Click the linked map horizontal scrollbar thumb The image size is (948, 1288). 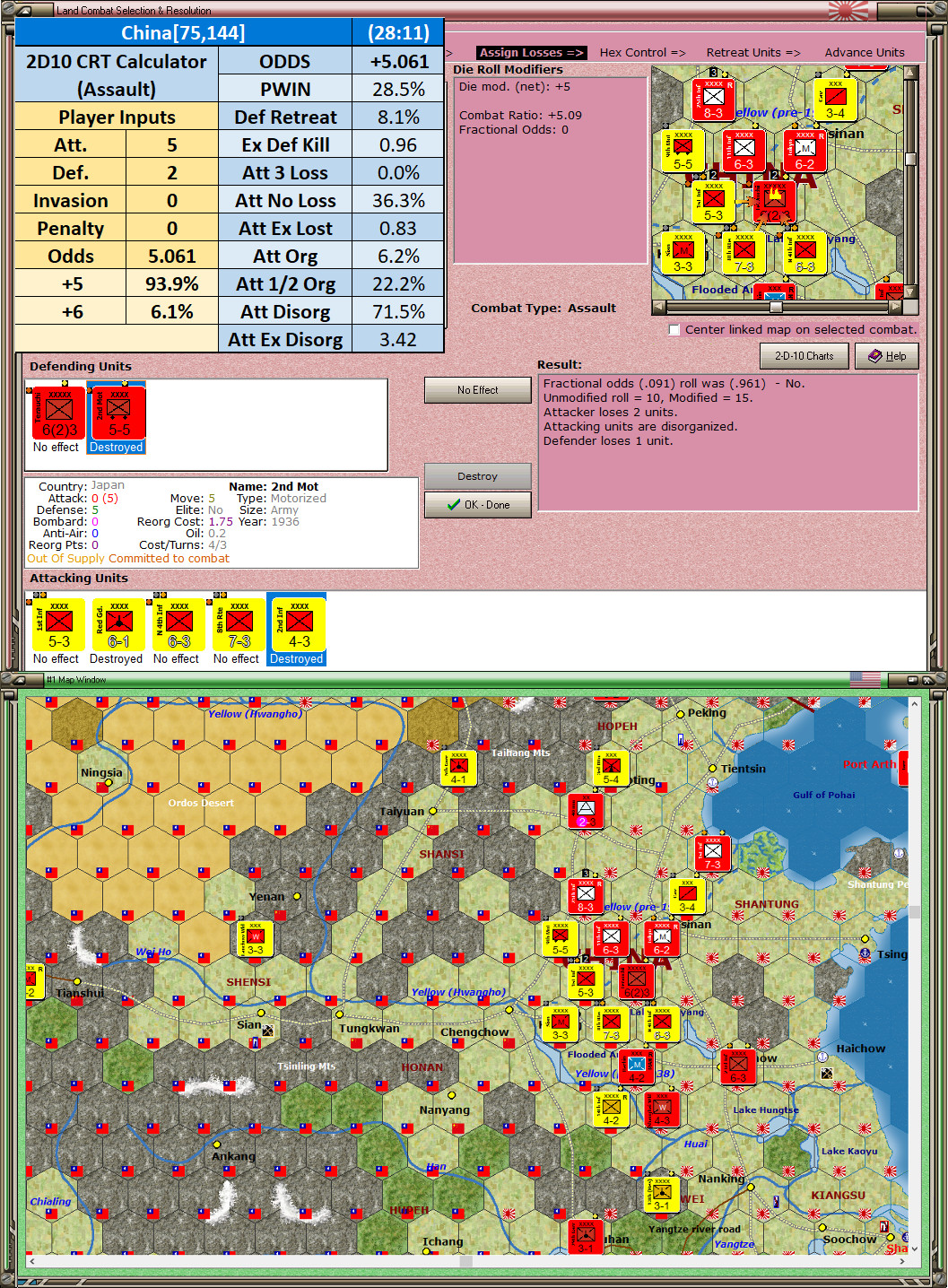[x=776, y=307]
